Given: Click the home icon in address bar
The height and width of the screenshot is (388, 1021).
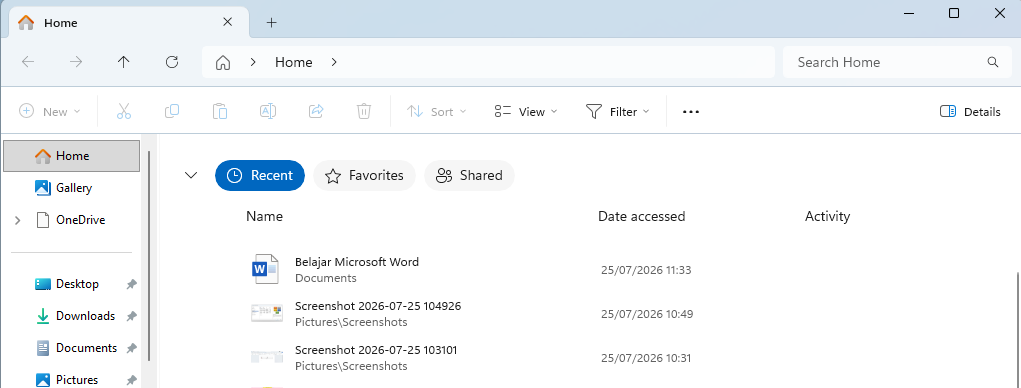Looking at the screenshot, I should (x=223, y=62).
